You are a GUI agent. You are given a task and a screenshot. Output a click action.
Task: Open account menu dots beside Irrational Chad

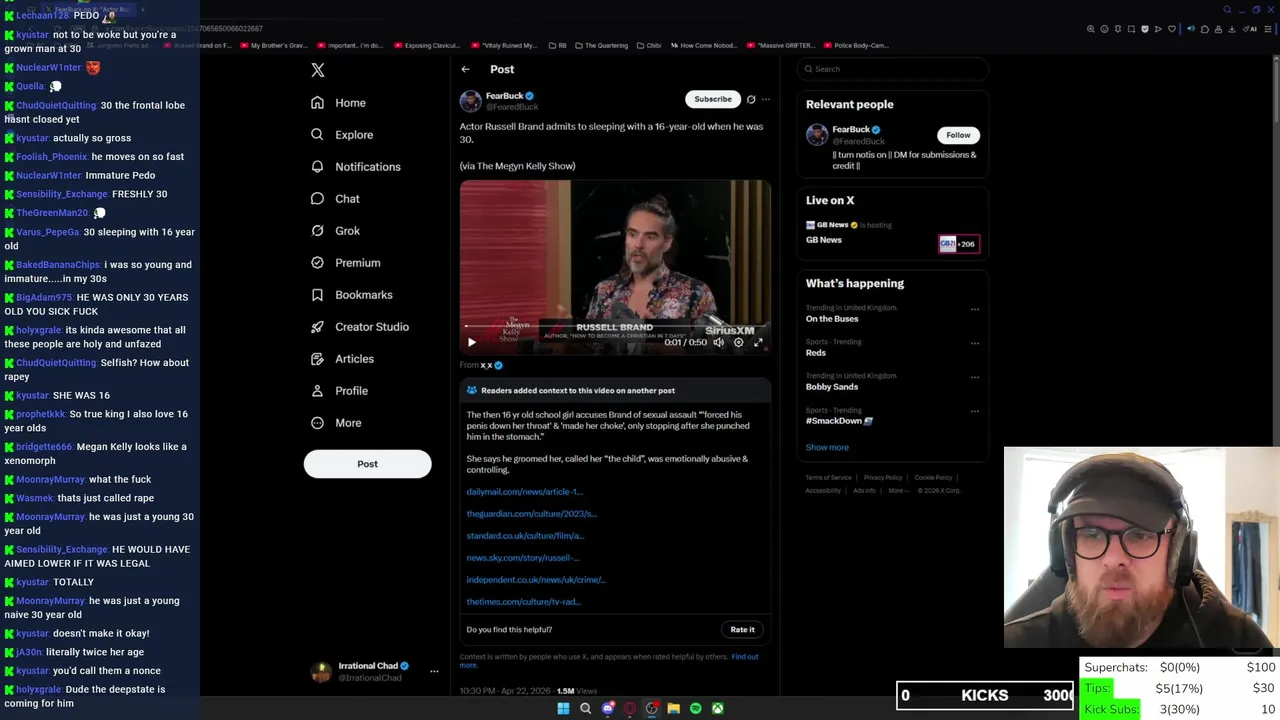(434, 671)
